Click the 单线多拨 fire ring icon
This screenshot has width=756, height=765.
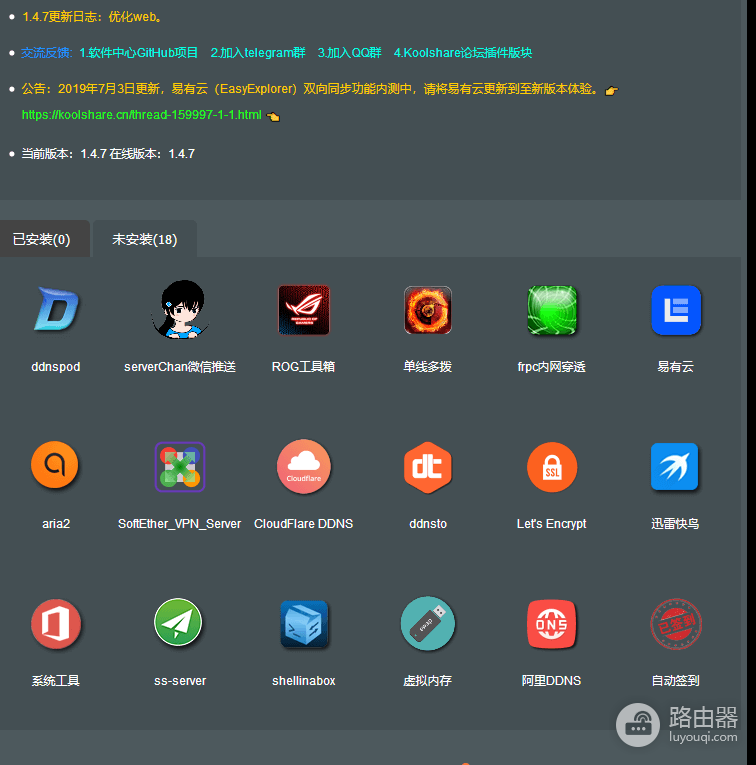[428, 310]
